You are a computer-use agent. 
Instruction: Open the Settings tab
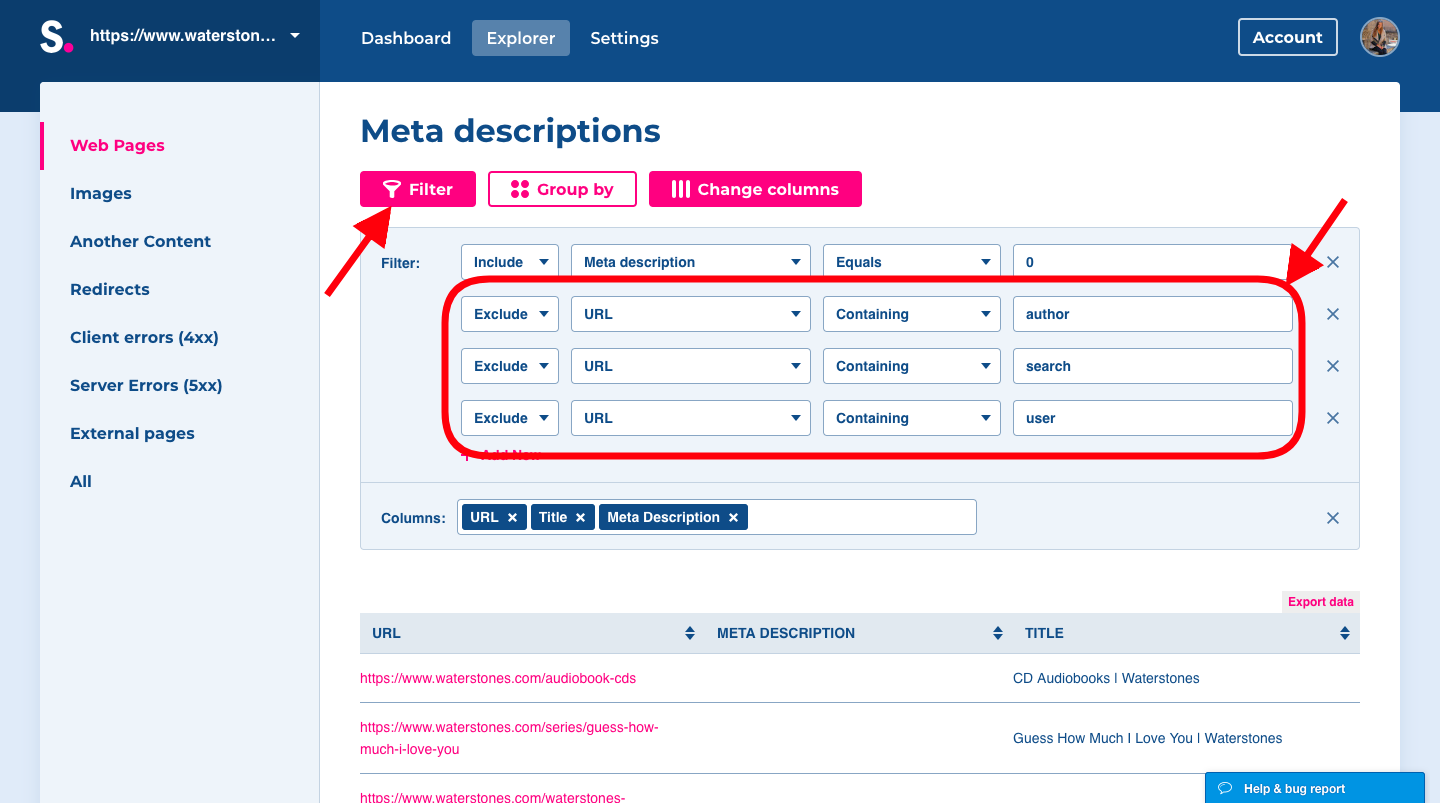pos(624,38)
